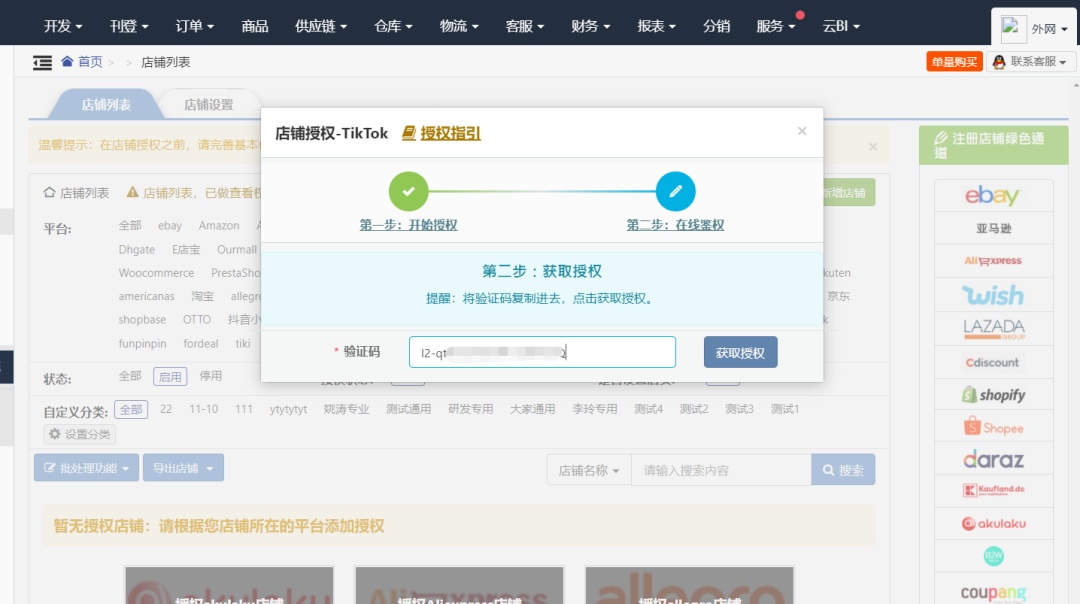Click the shopify logo in right sidebar
The image size is (1080, 604).
tap(992, 394)
